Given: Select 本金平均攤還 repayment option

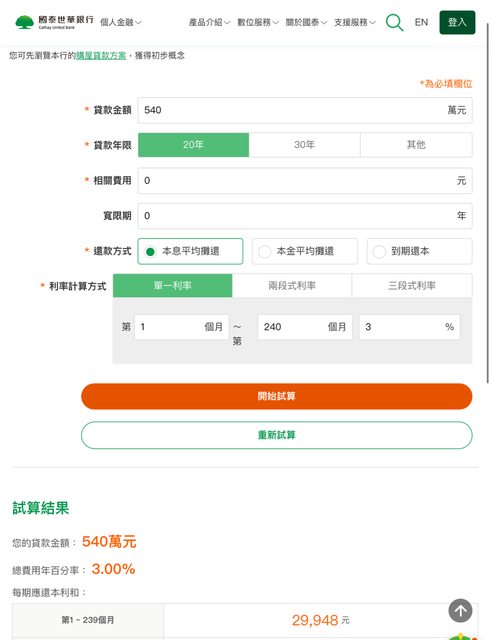Looking at the screenshot, I should [305, 251].
